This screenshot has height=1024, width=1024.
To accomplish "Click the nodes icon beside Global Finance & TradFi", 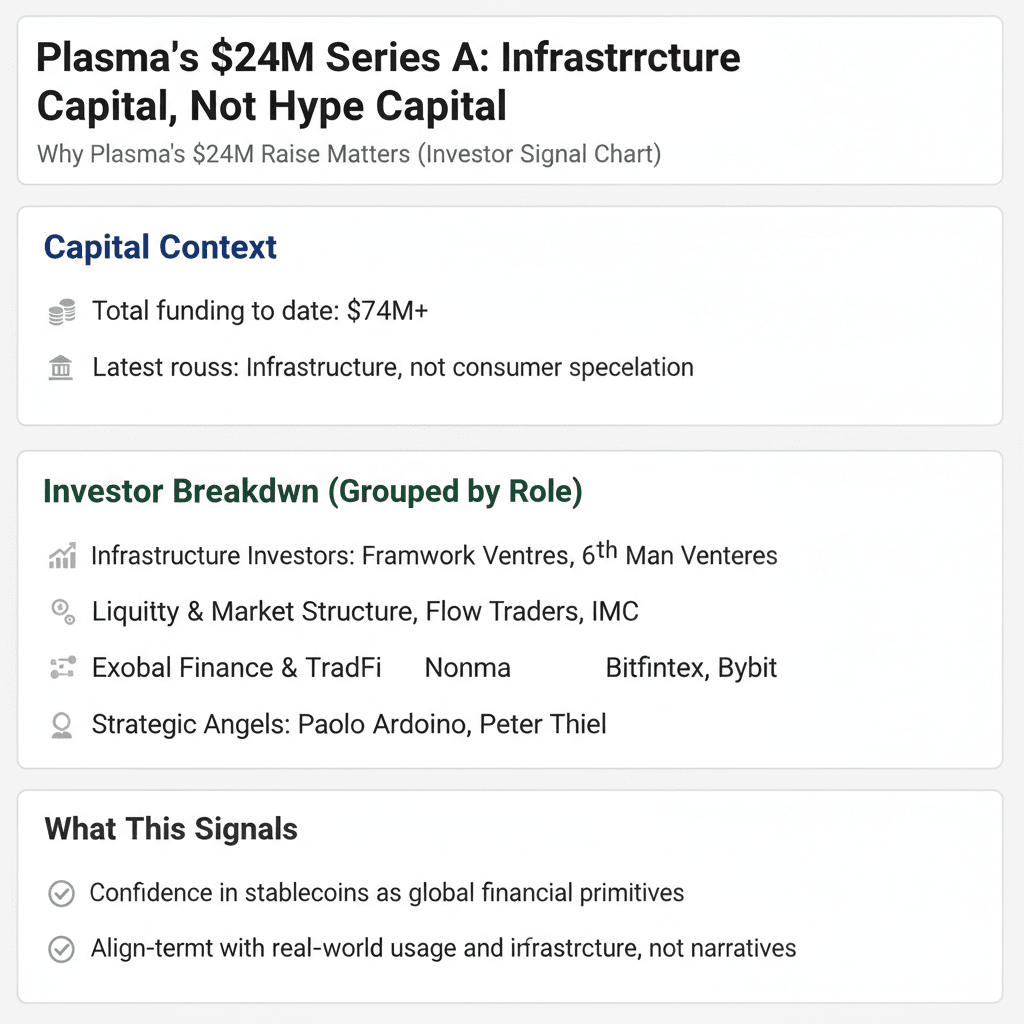I will point(61,668).
